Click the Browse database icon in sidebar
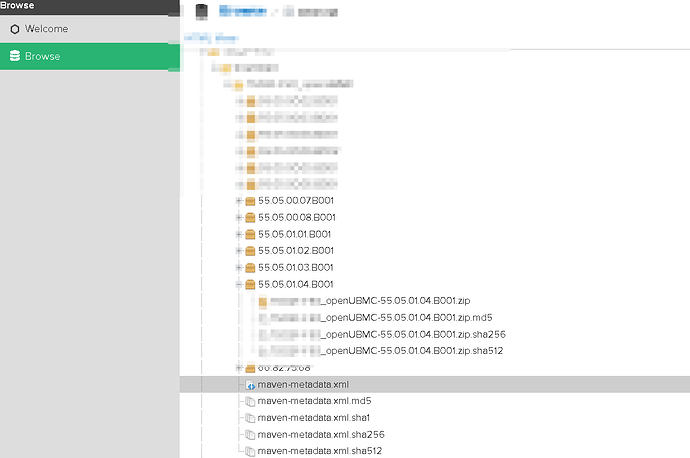Screen dimensions: 690x458 coord(14,56)
